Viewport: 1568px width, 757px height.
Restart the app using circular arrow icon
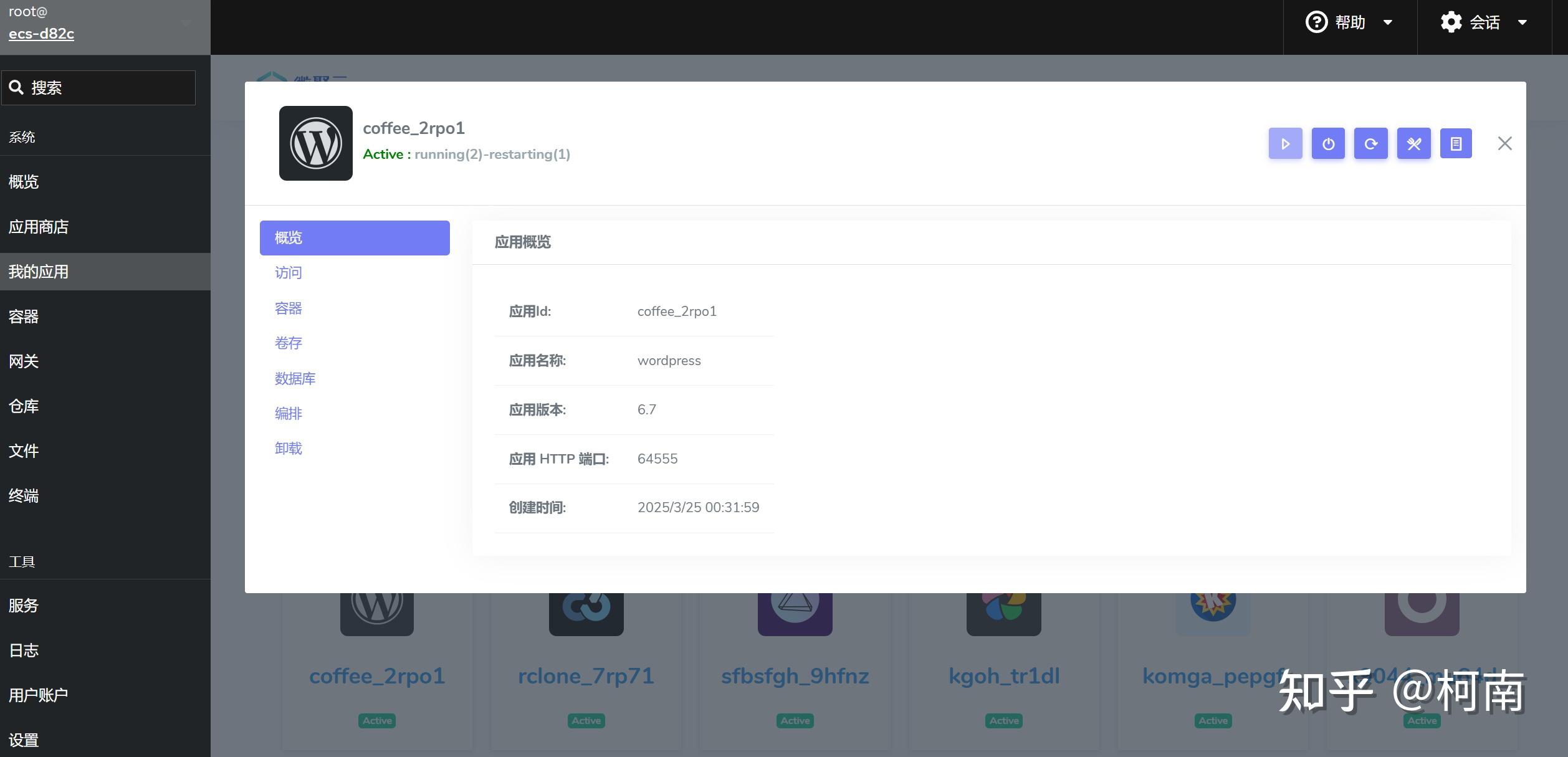pos(1371,143)
